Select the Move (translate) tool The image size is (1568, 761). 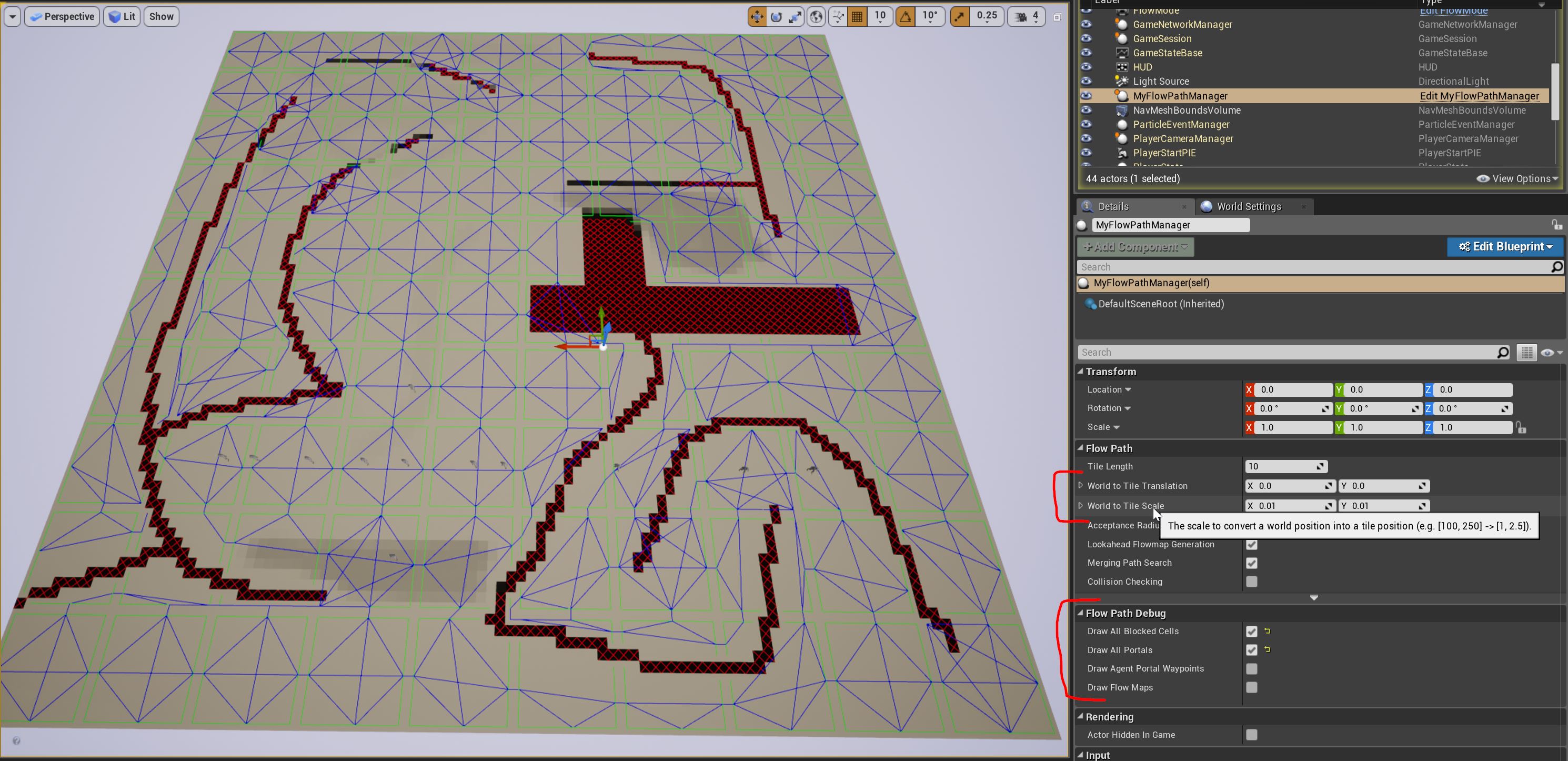(x=757, y=16)
